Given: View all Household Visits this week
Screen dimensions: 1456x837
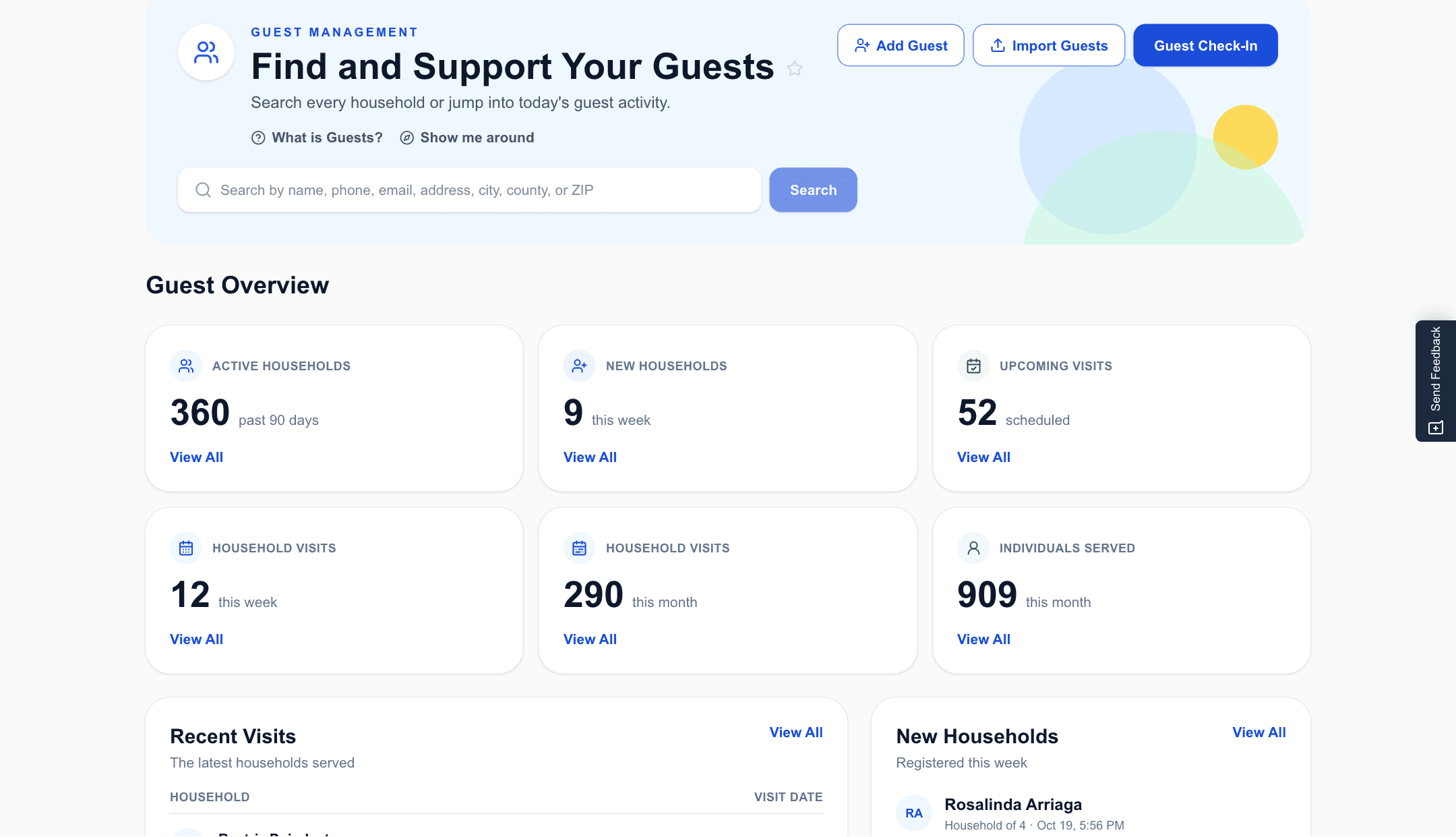Looking at the screenshot, I should [x=196, y=639].
